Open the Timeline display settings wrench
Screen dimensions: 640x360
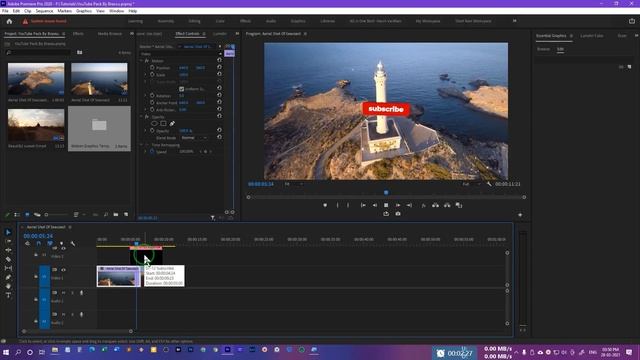pos(73,243)
